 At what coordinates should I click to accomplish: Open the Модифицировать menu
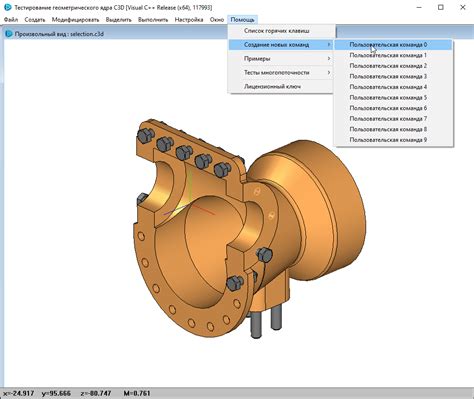tap(75, 20)
